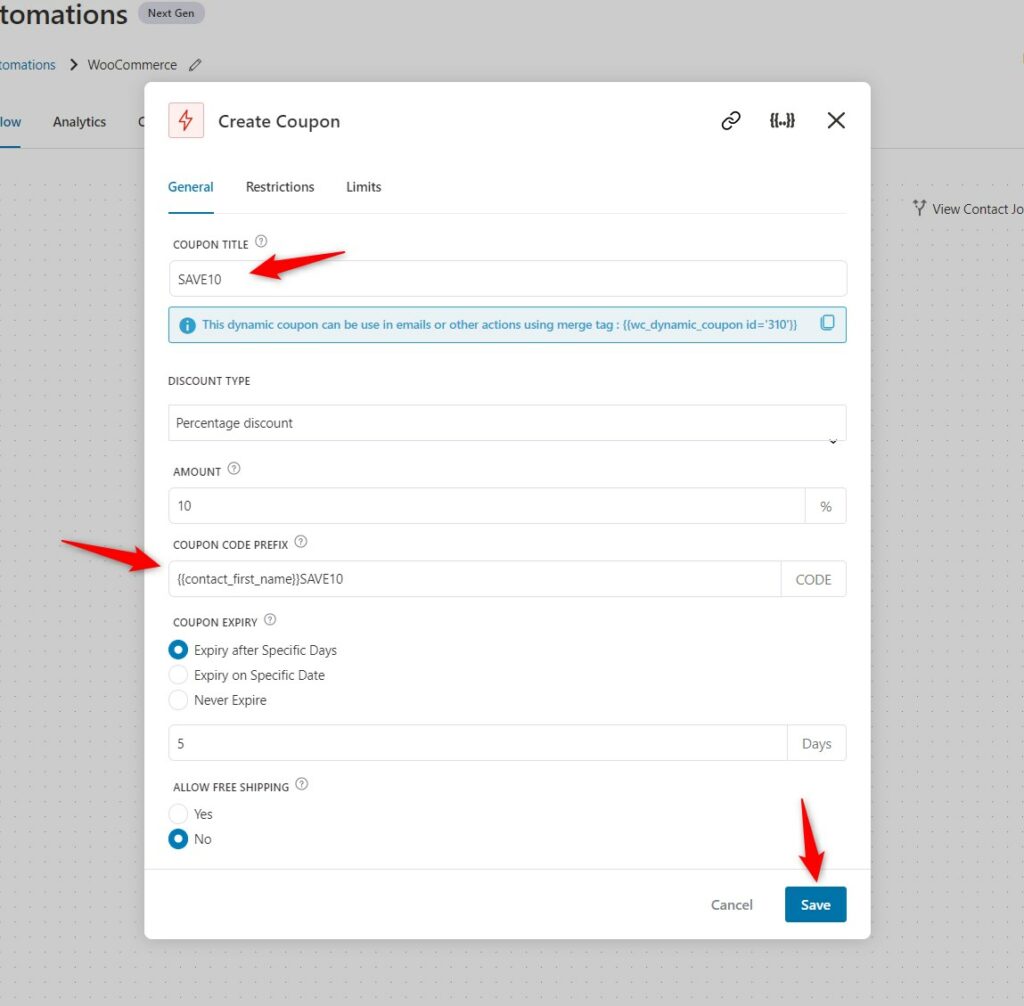Image resolution: width=1024 pixels, height=1006 pixels.
Task: Cancel the coupon creation
Action: 731,905
